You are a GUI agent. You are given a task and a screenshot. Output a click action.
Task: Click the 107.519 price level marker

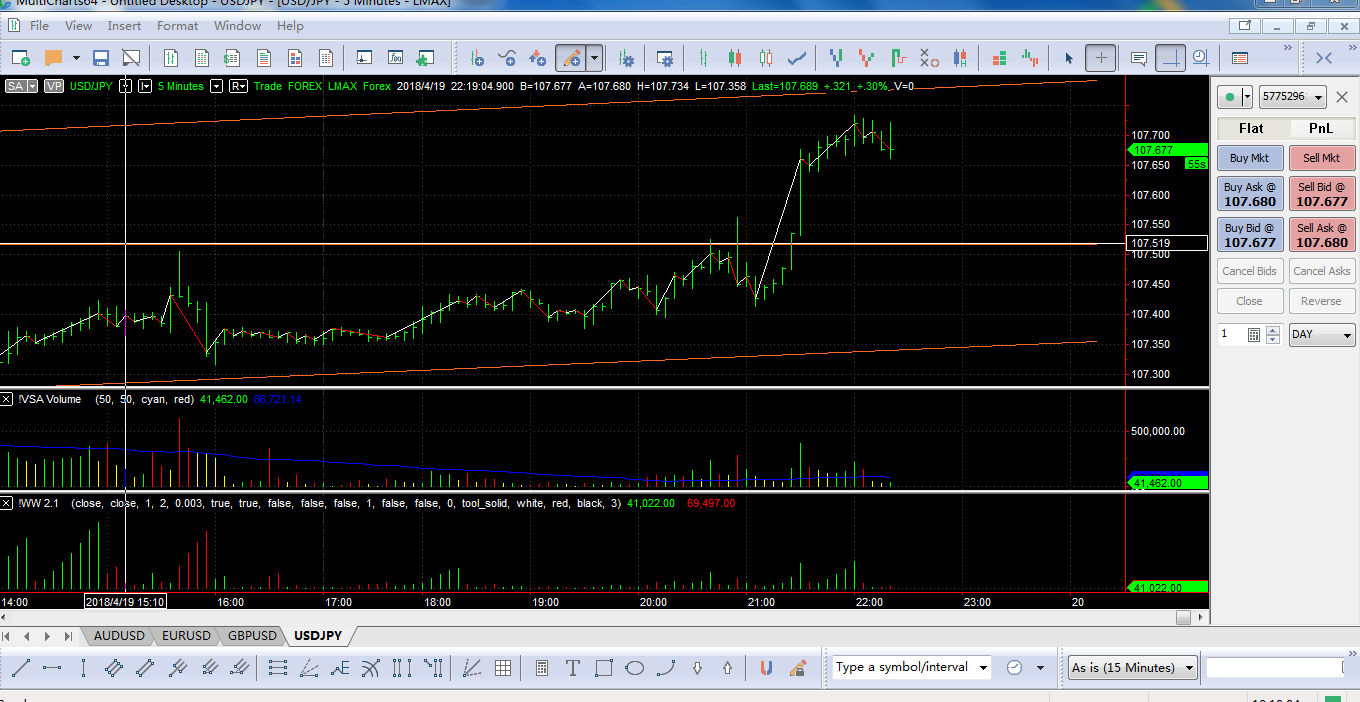pyautogui.click(x=1166, y=243)
